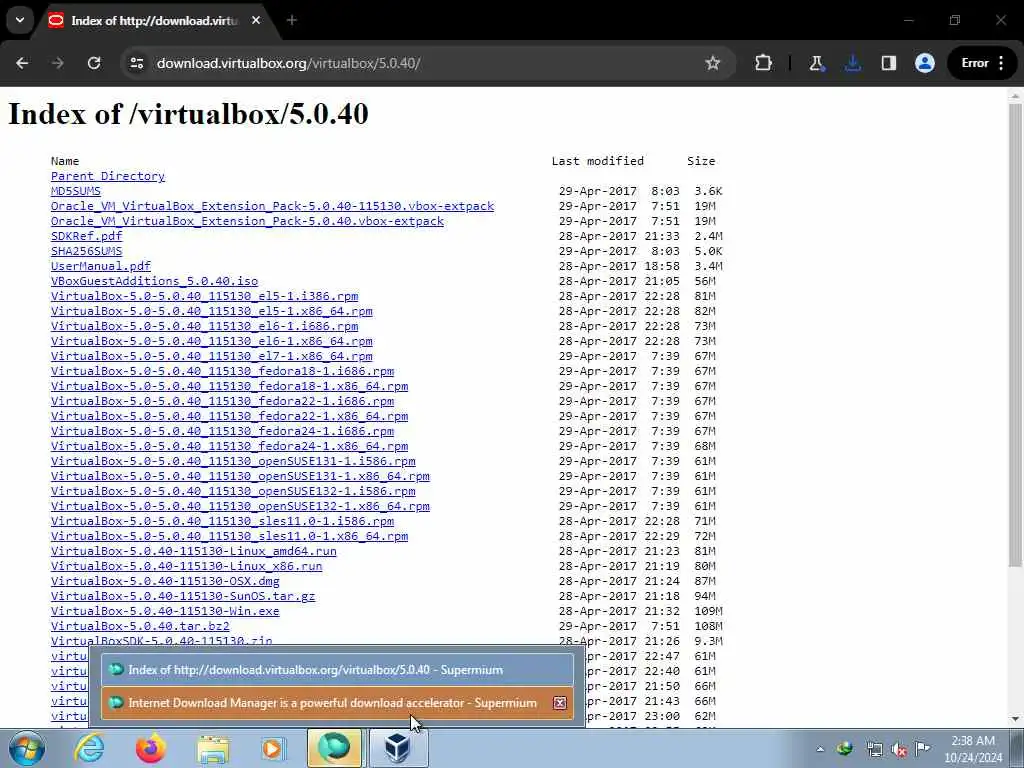Open a new tab
The image size is (1024, 768).
(291, 20)
